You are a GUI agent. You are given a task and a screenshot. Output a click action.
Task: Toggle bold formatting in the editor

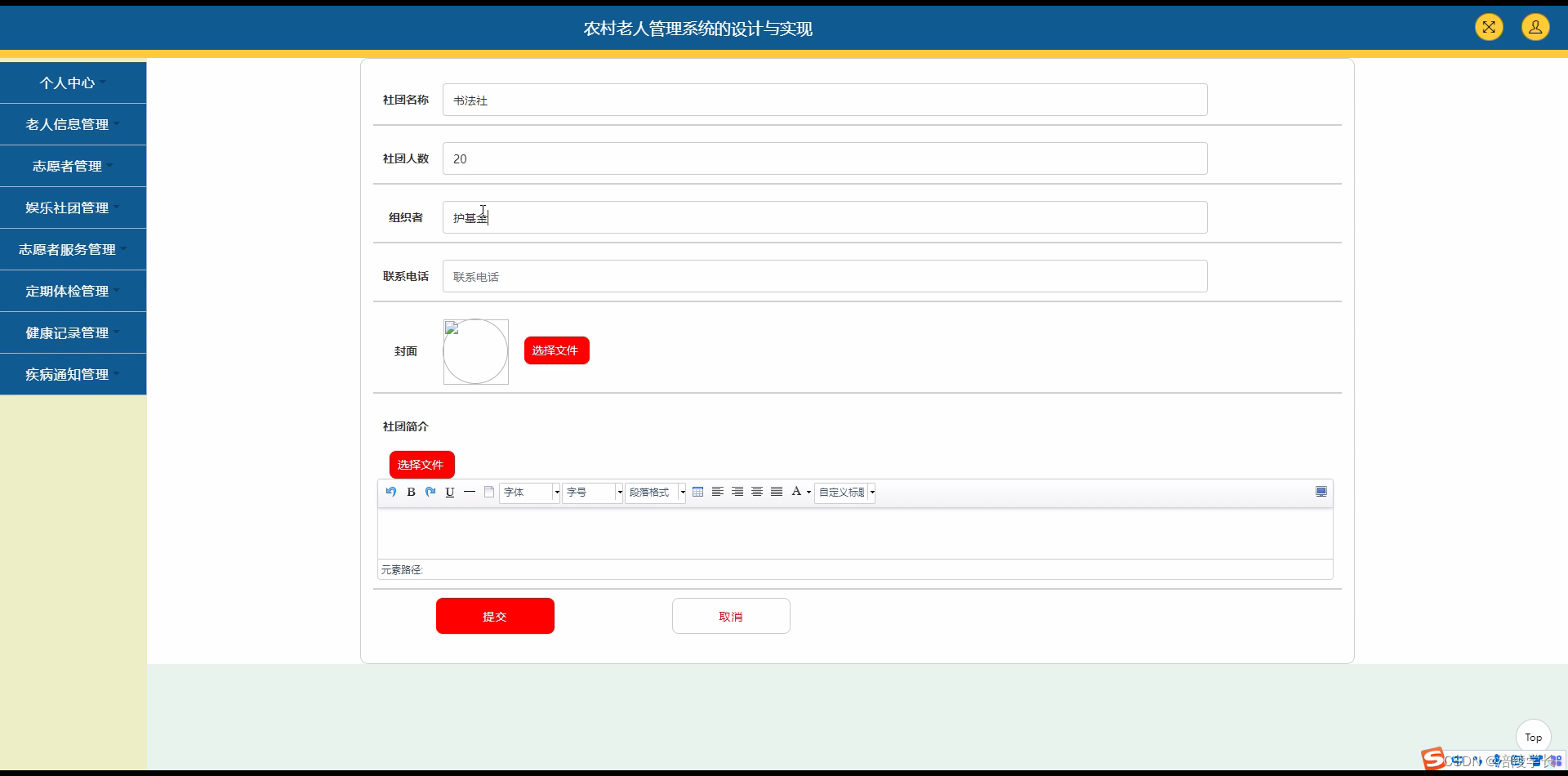tap(411, 492)
